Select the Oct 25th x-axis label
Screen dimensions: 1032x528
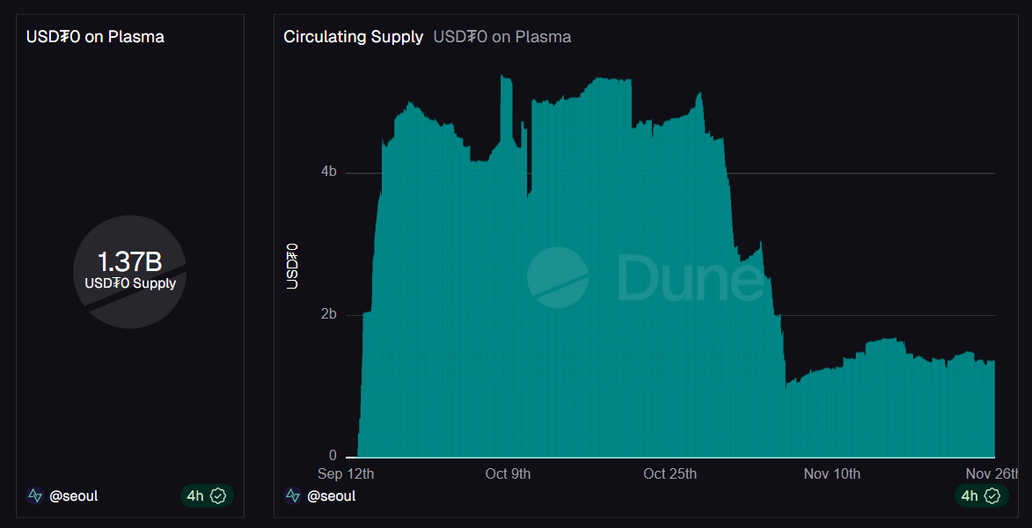coord(670,473)
